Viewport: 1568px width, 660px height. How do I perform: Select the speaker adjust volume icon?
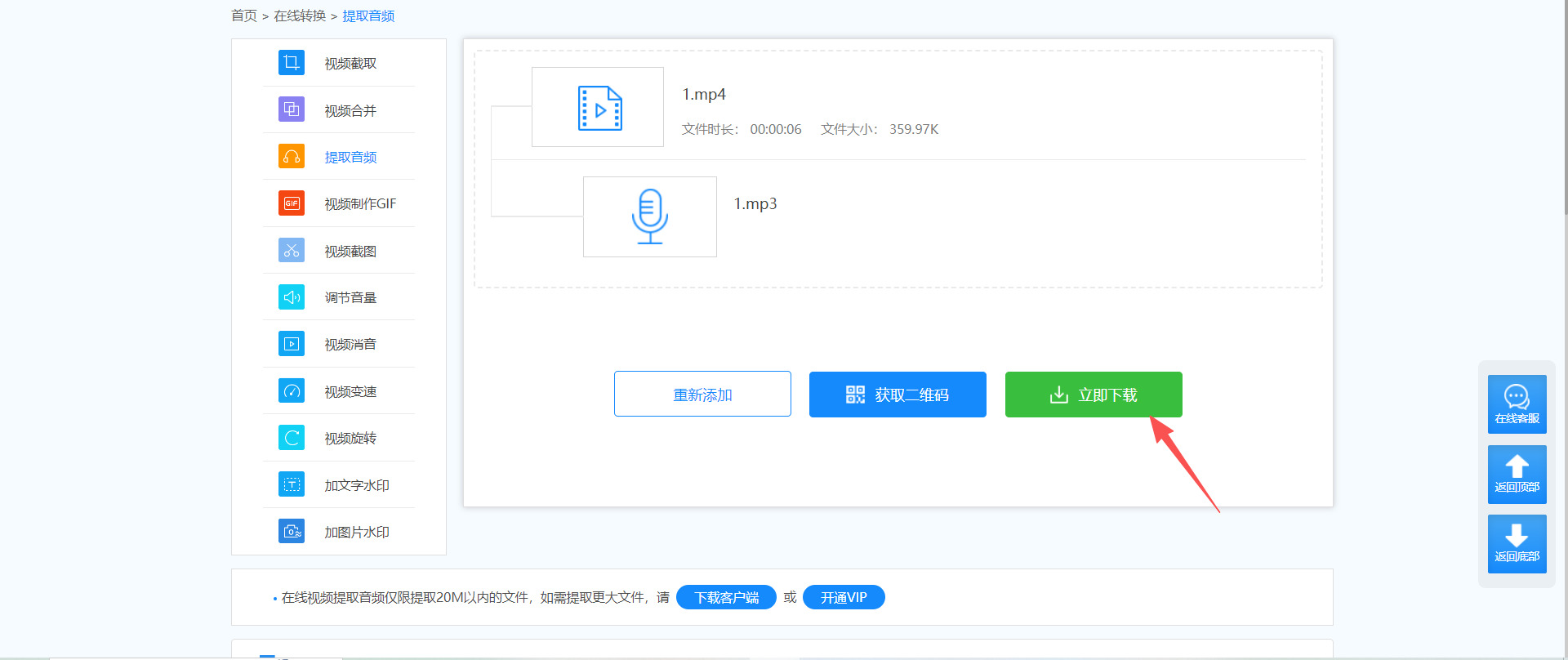292,297
